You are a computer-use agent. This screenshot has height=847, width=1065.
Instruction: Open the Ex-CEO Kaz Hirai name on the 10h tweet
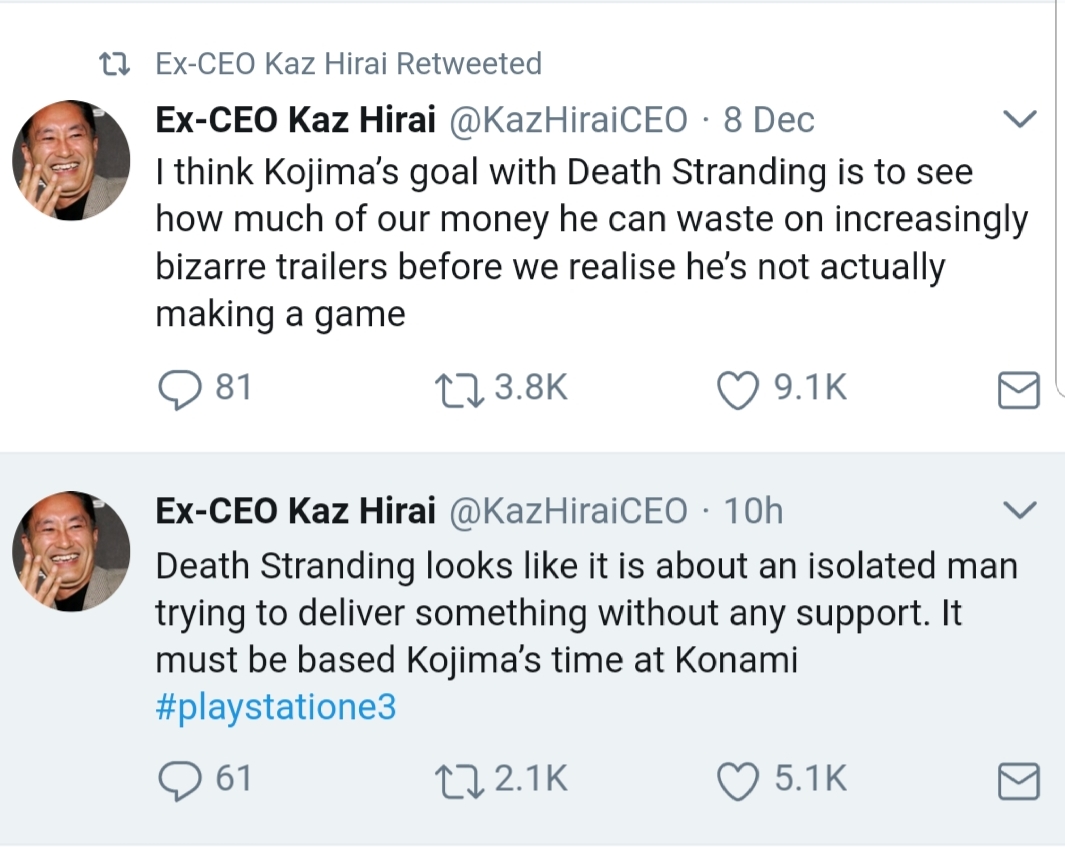(295, 511)
